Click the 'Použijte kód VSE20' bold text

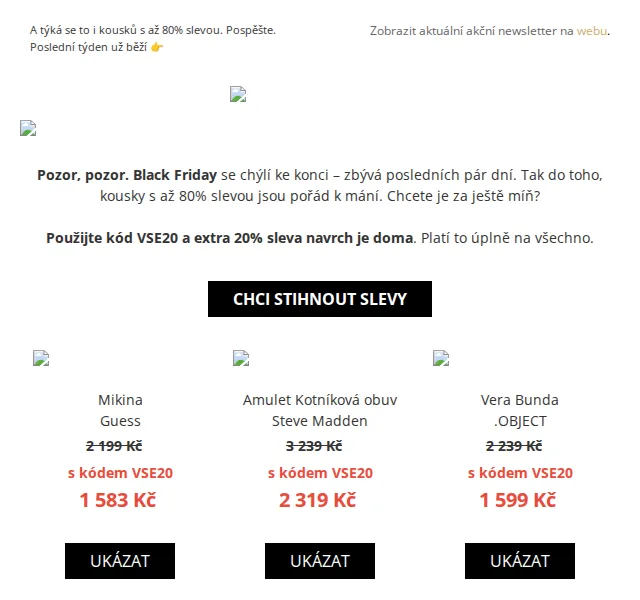(112, 238)
